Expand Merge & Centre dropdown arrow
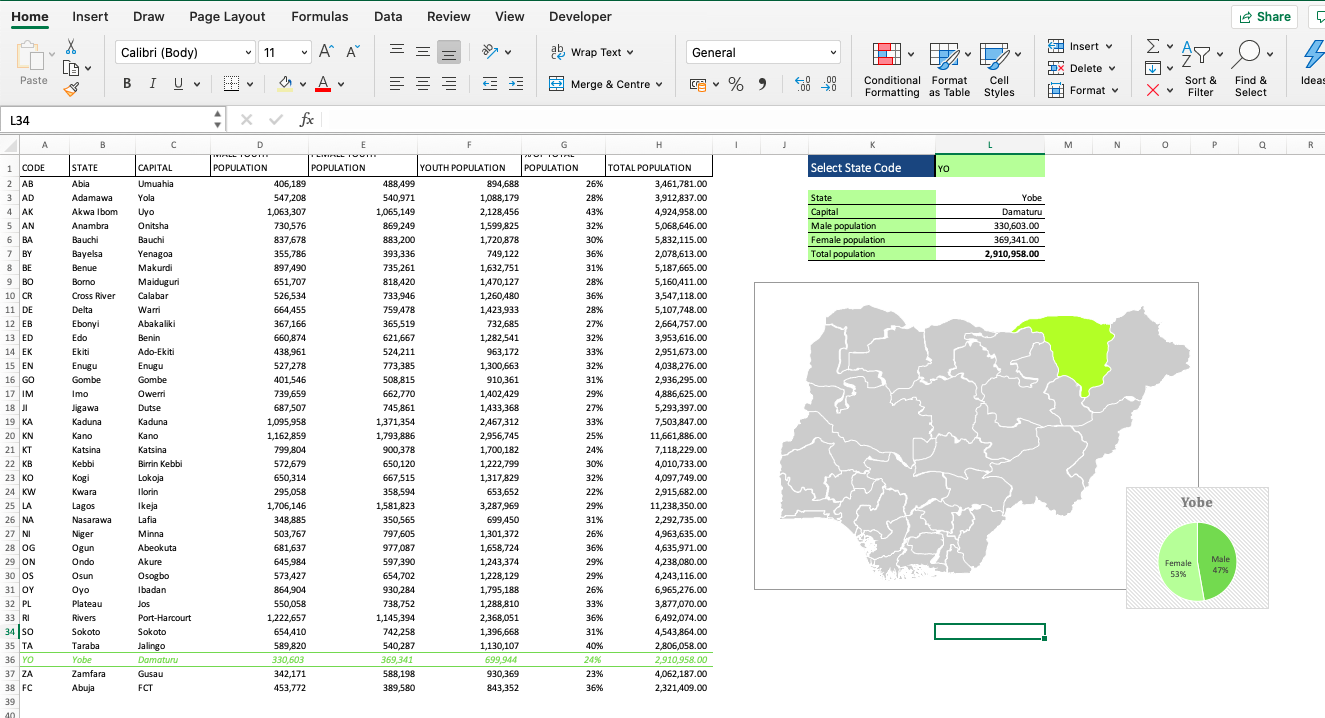 [659, 84]
